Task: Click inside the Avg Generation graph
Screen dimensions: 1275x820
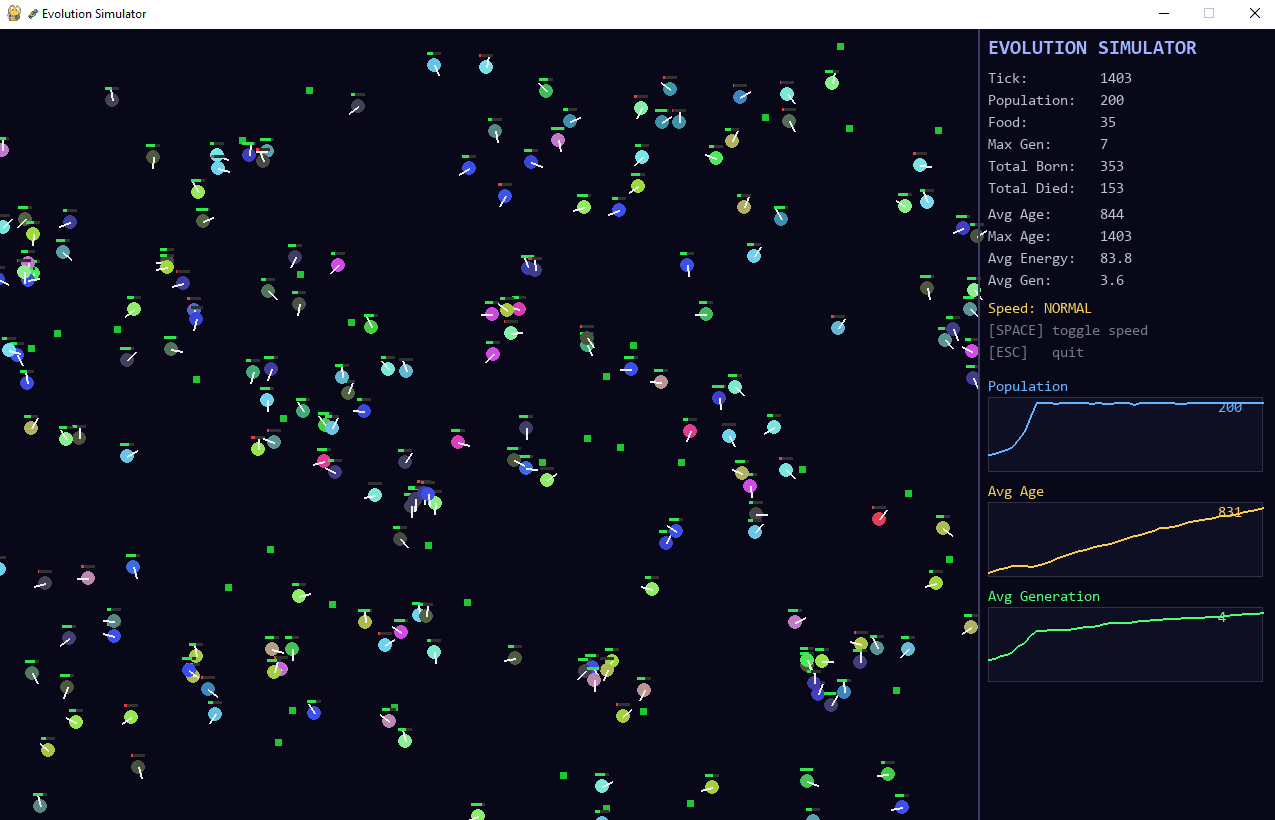Action: coord(1125,644)
